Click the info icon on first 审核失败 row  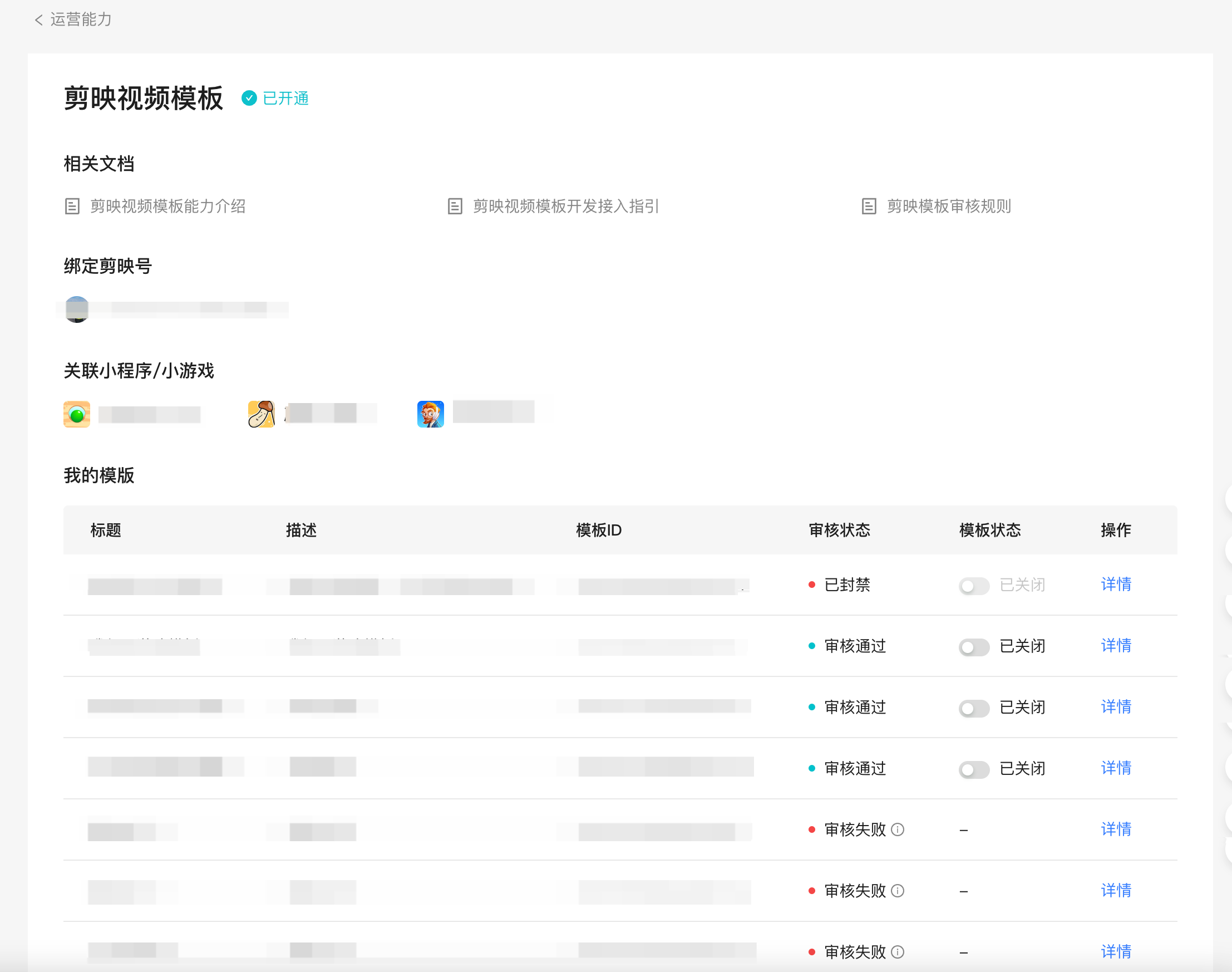click(898, 829)
